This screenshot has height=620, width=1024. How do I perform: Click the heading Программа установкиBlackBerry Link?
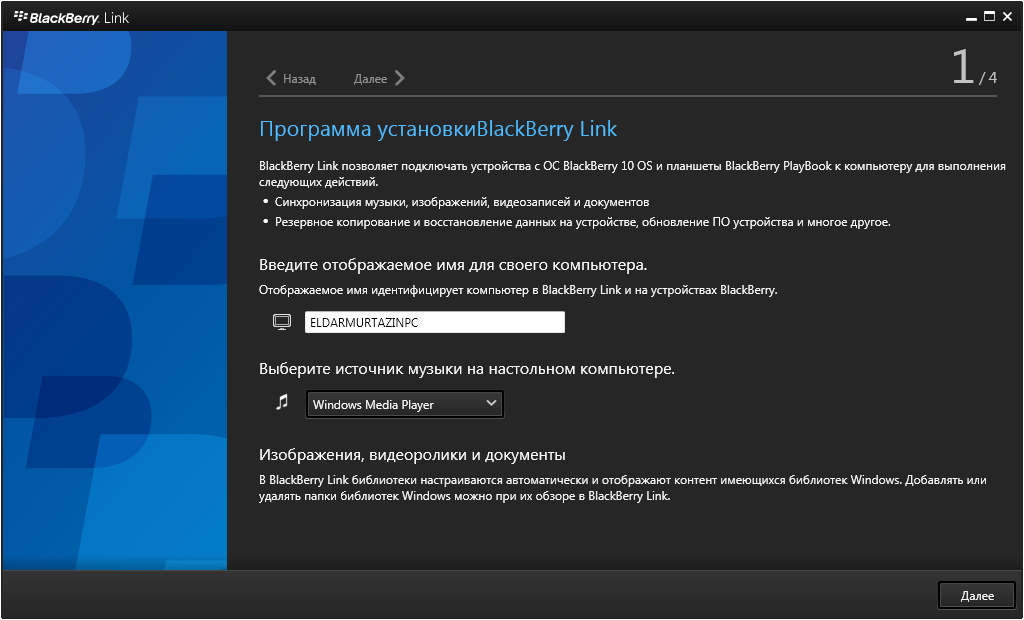438,129
